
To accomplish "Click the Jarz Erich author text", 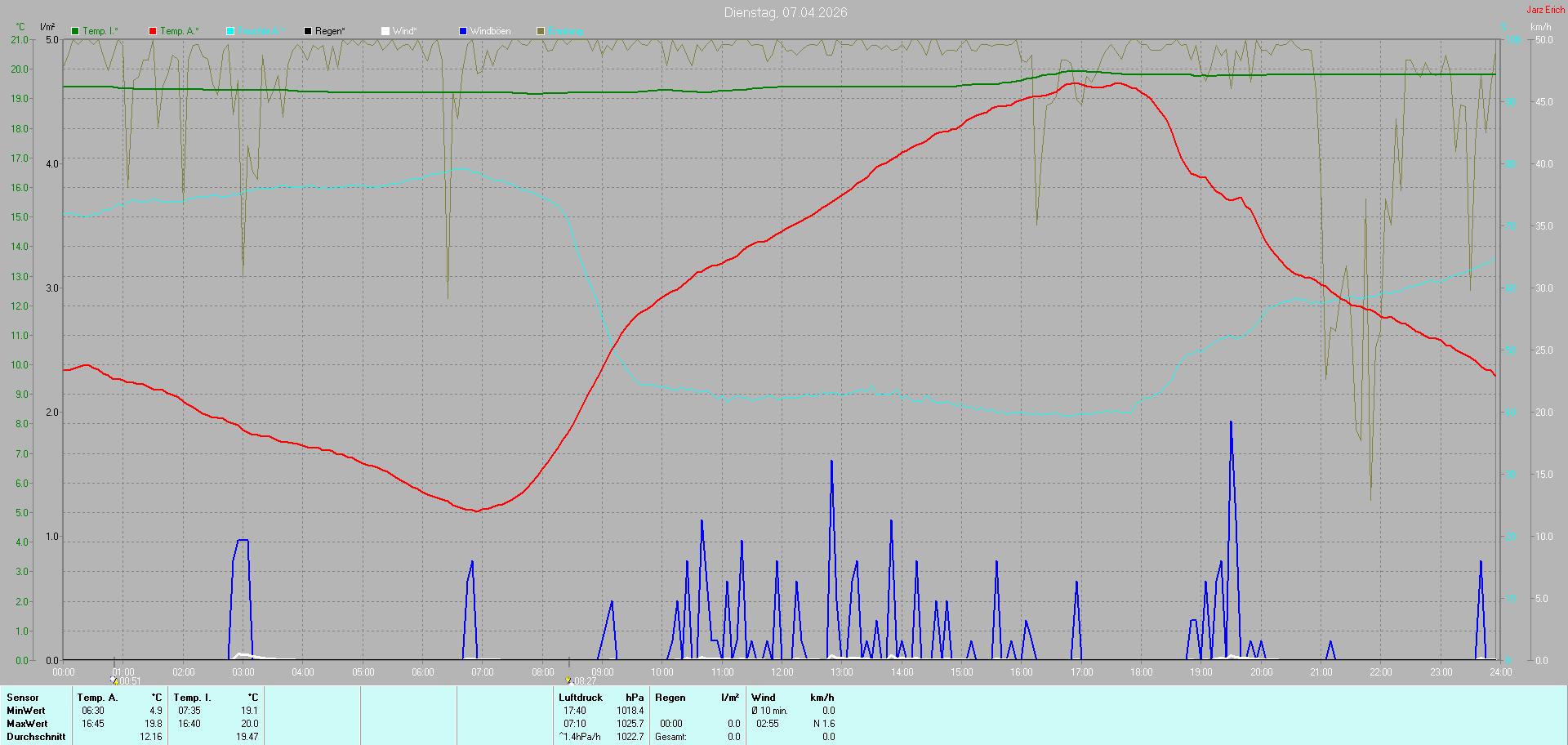I will click(1546, 10).
